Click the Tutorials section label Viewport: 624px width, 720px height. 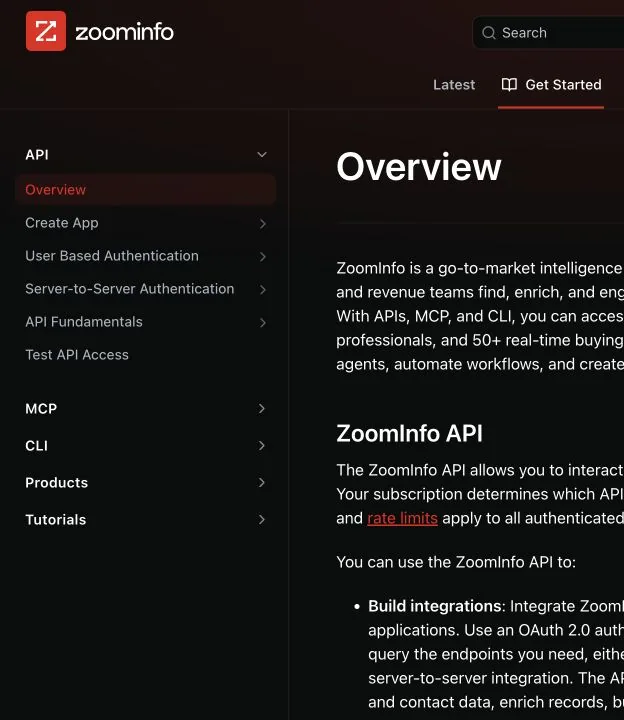[56, 520]
